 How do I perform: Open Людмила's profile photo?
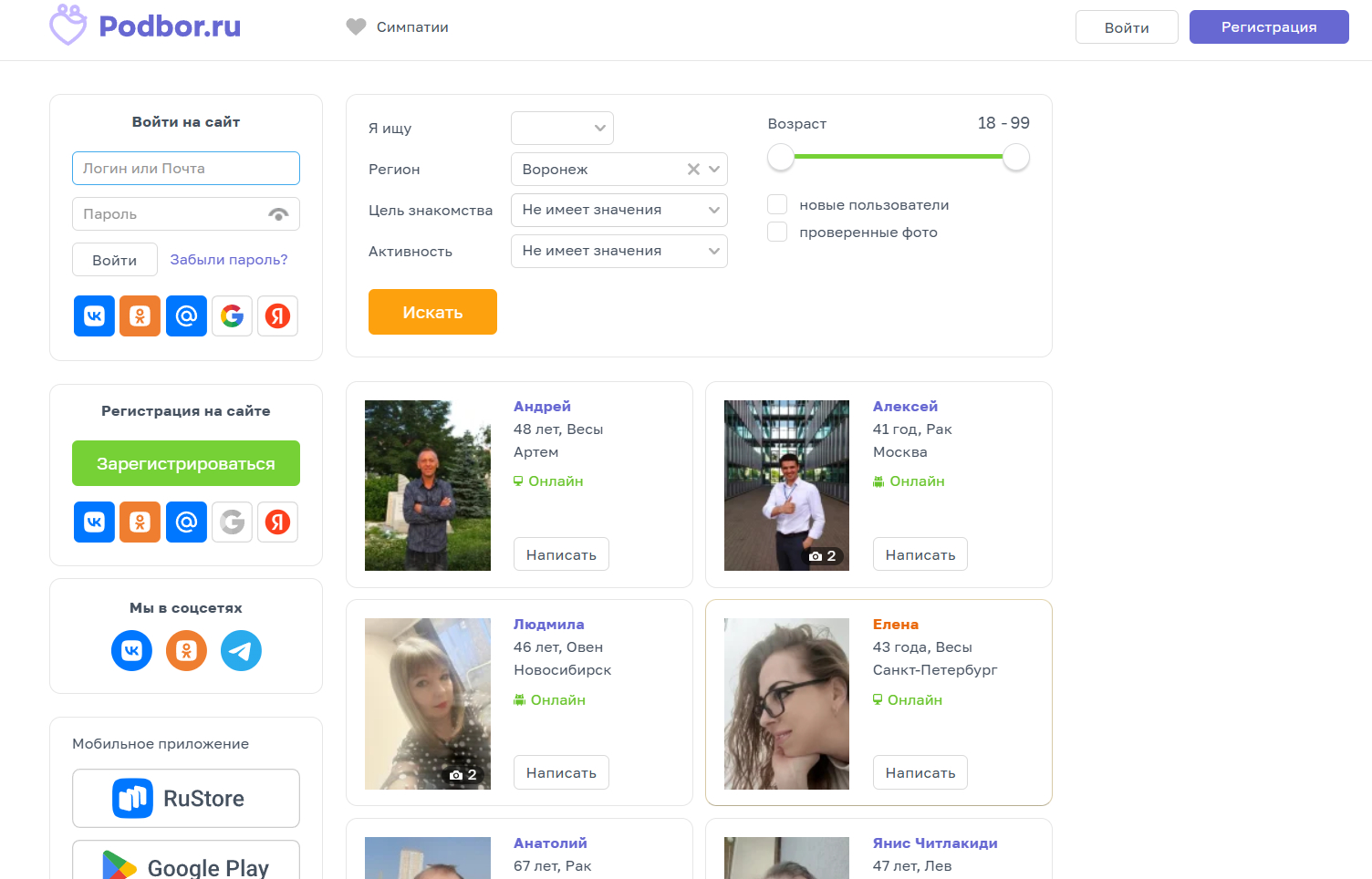(428, 704)
